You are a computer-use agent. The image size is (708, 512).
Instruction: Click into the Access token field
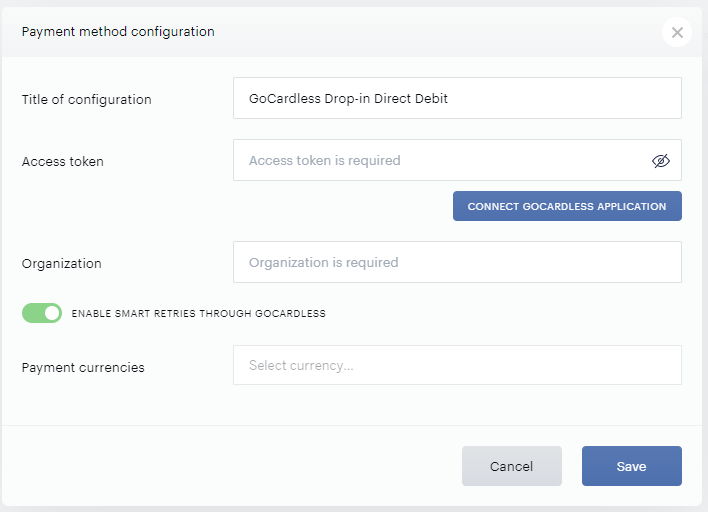[457, 160]
